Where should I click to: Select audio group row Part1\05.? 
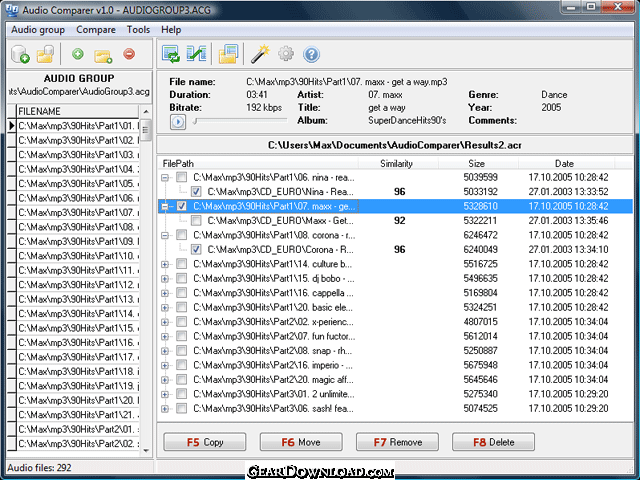78,184
